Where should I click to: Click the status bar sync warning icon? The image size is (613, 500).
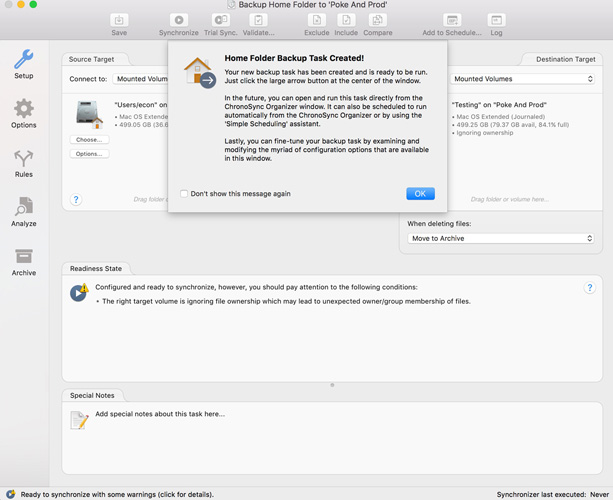tap(11, 494)
